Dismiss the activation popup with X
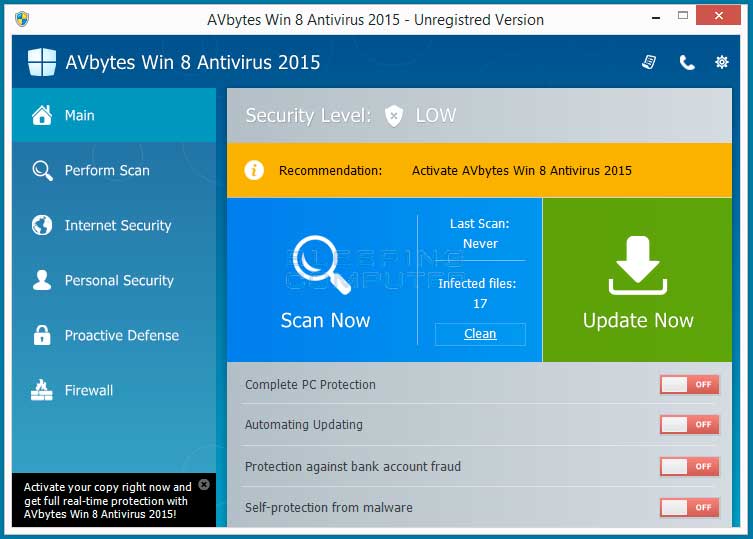 click(204, 484)
